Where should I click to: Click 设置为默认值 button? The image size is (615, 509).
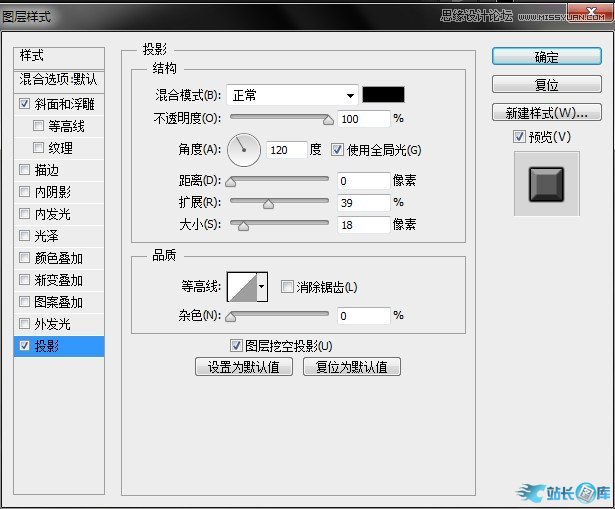(x=249, y=367)
